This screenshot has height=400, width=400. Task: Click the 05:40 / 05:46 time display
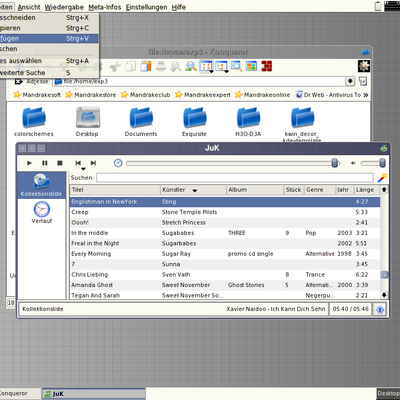pyautogui.click(x=351, y=309)
